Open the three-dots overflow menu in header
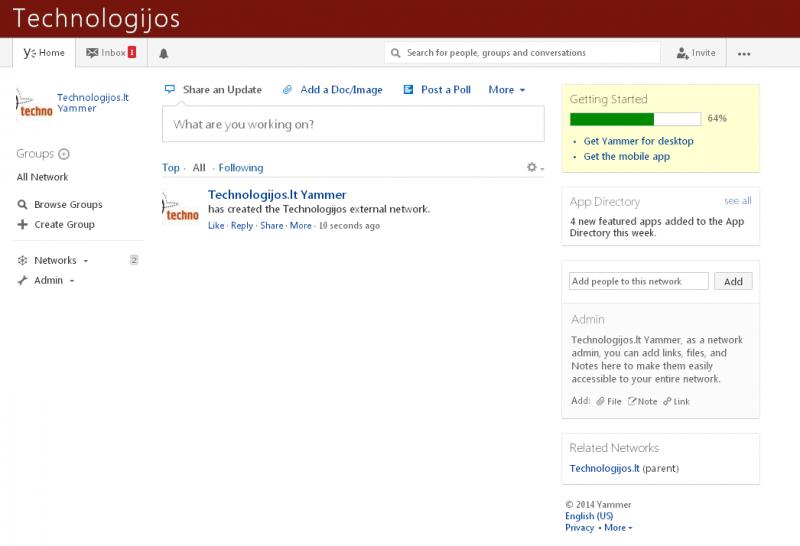Screen dimensions: 800x546 click(744, 54)
